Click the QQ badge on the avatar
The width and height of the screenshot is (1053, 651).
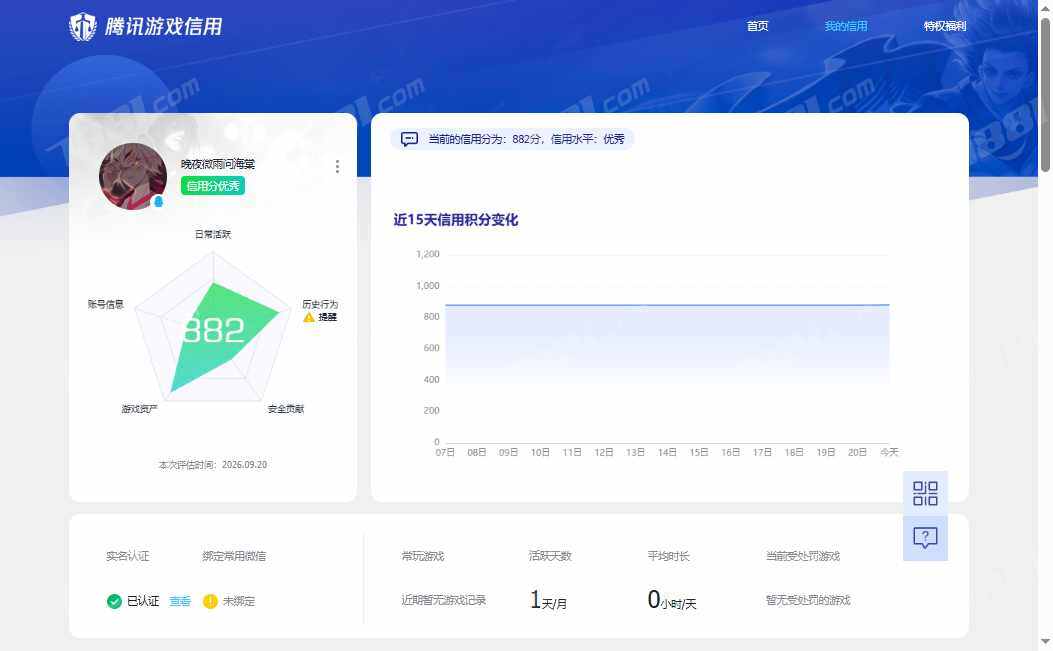pyautogui.click(x=158, y=201)
